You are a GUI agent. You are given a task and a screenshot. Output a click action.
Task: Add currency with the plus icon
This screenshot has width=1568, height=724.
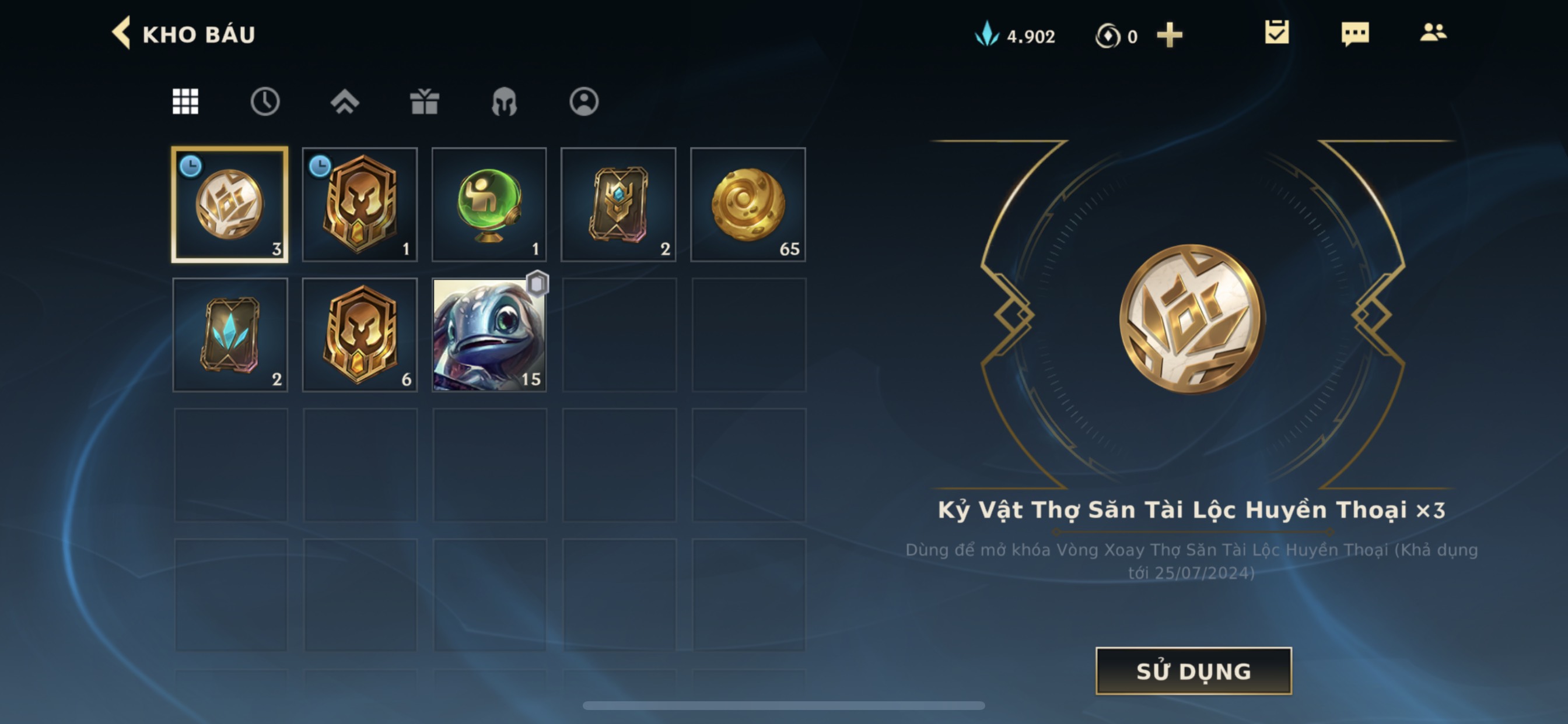pos(1170,36)
